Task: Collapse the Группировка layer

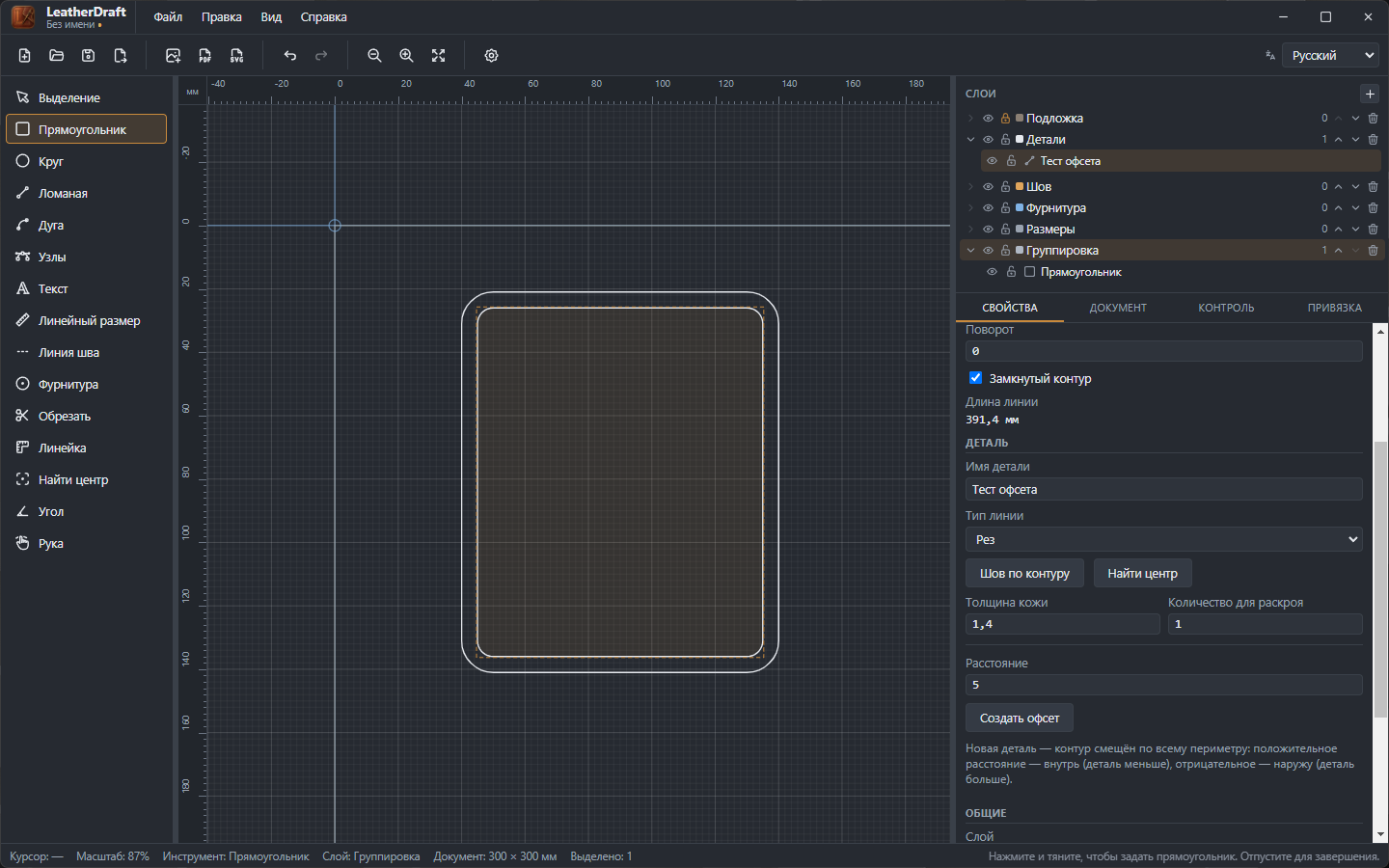Action: tap(971, 251)
